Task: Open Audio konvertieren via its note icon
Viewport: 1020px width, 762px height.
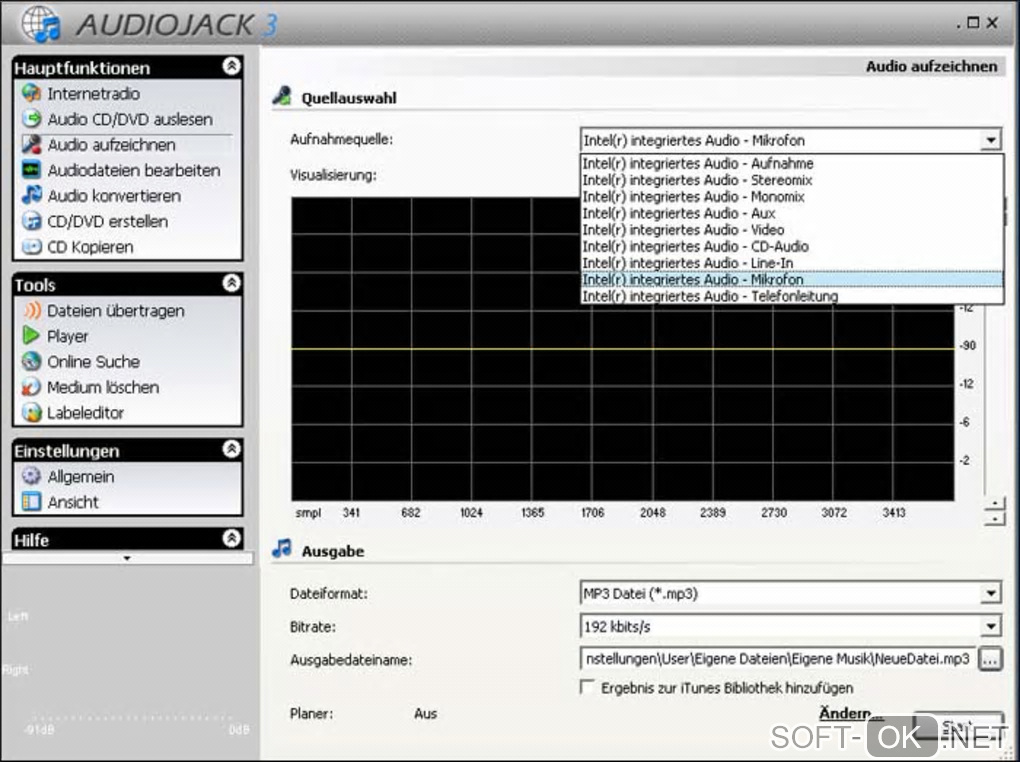Action: pos(32,196)
